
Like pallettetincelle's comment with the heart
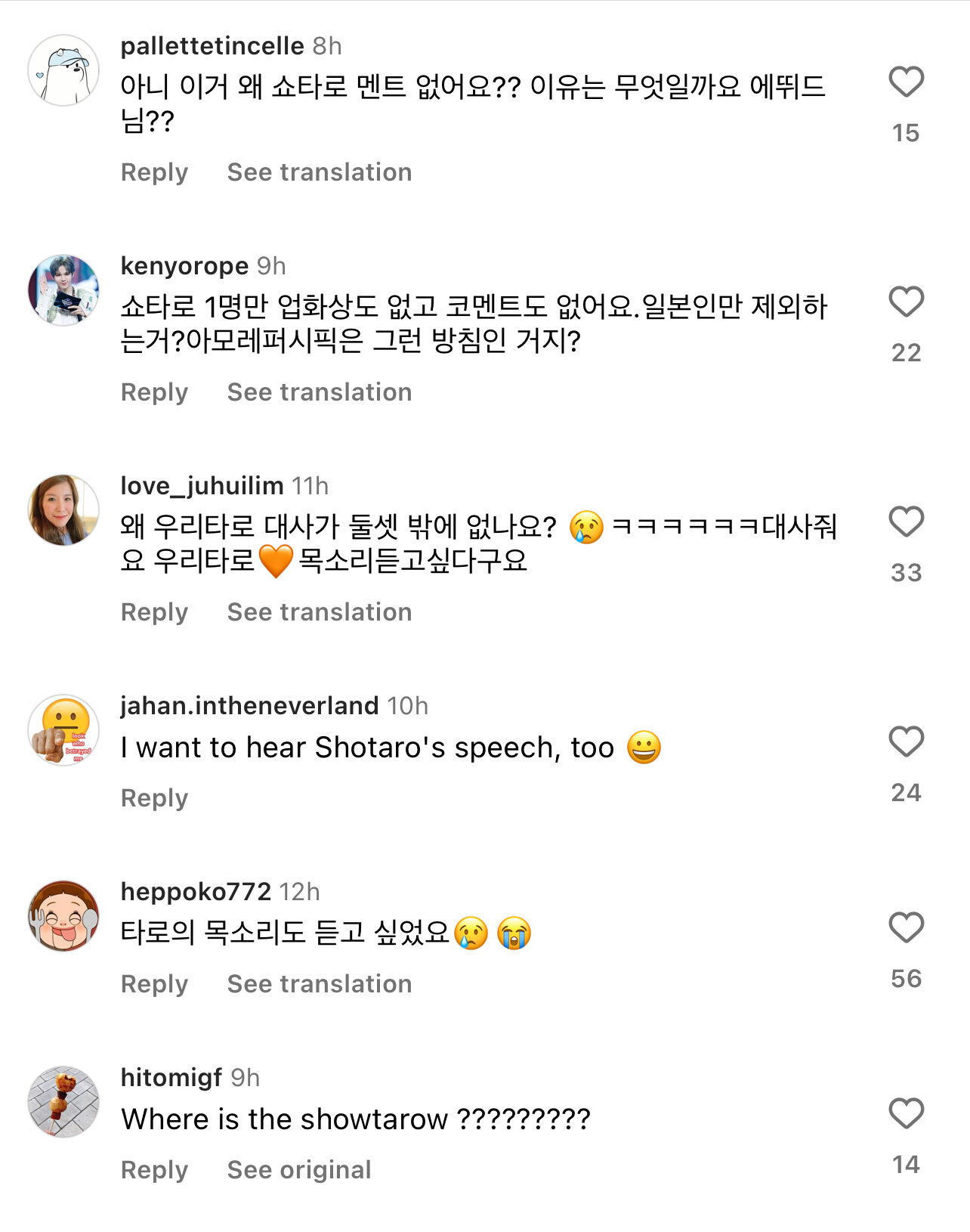pos(906,82)
